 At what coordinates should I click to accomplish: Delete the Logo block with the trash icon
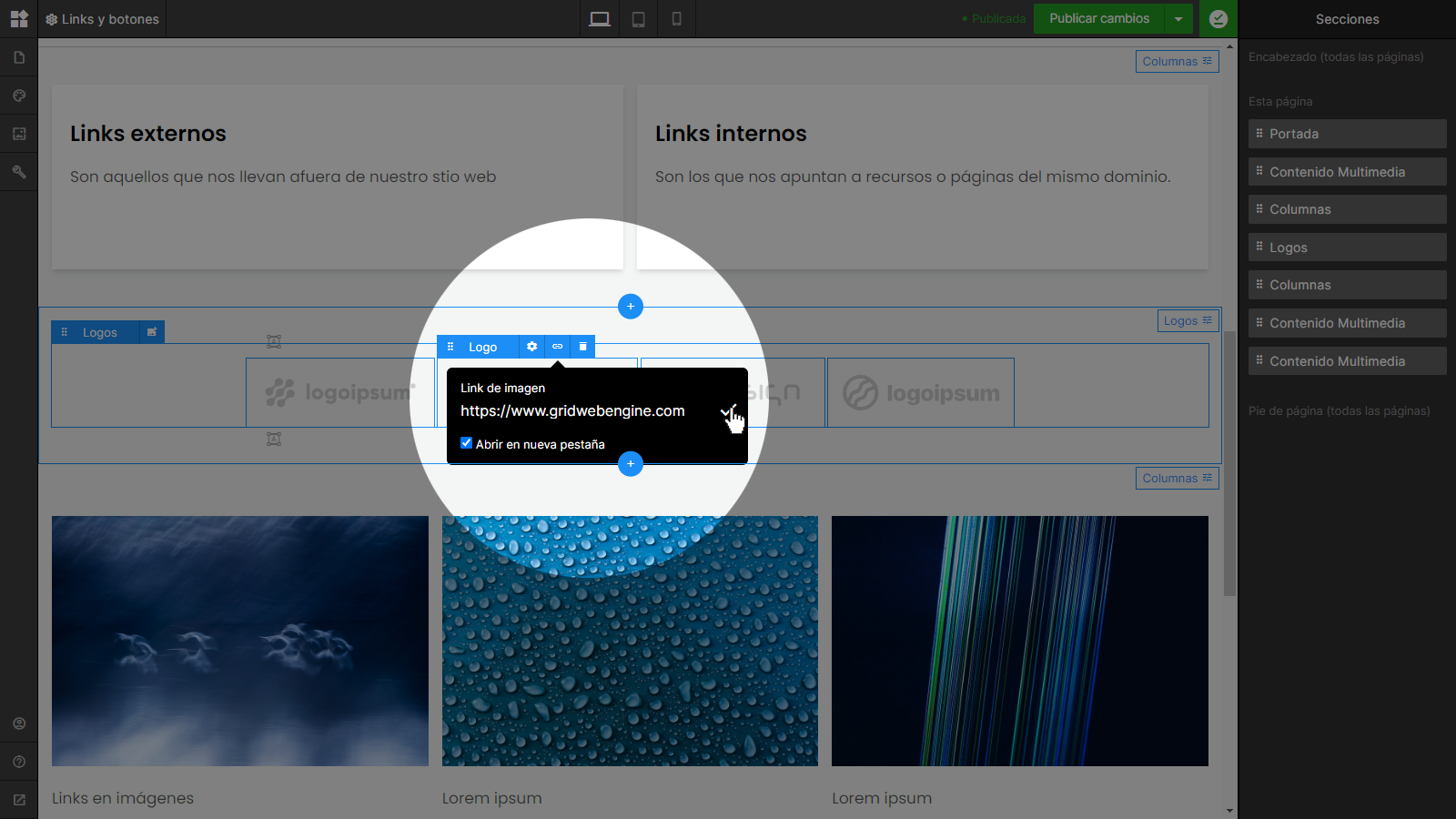pyautogui.click(x=583, y=347)
